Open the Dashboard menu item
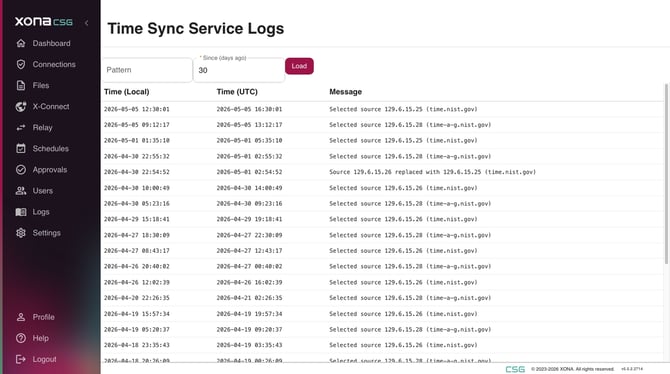The height and width of the screenshot is (374, 670). (51, 43)
